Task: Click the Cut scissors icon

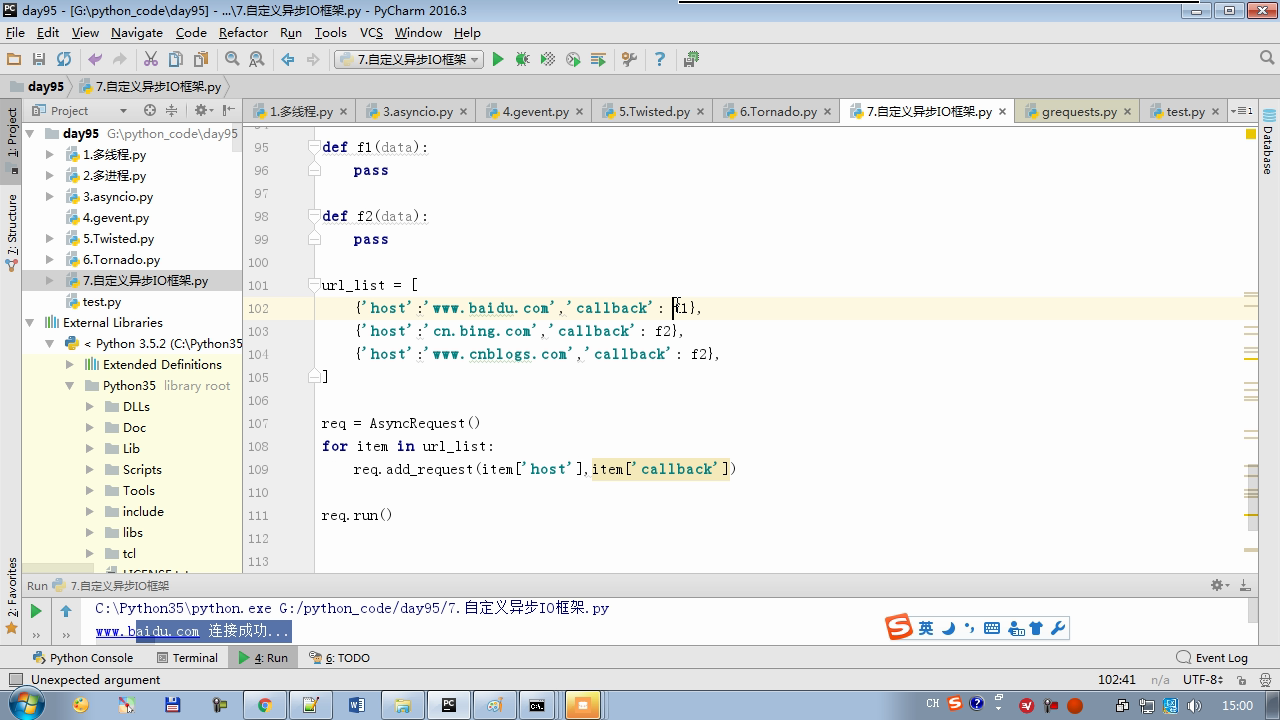Action: (x=151, y=60)
